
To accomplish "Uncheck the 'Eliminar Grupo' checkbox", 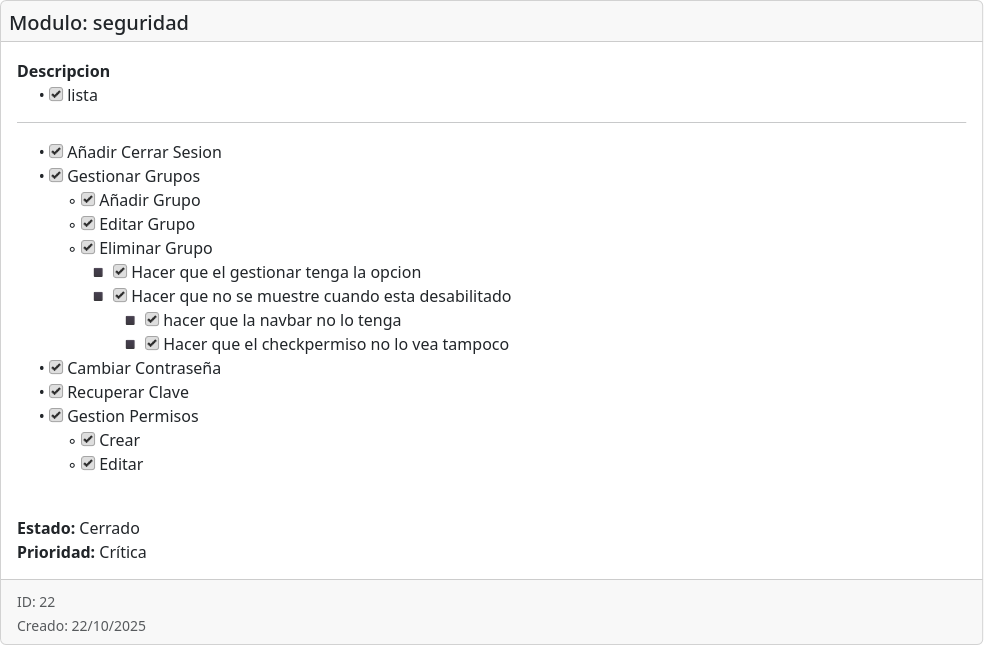I will [x=88, y=248].
